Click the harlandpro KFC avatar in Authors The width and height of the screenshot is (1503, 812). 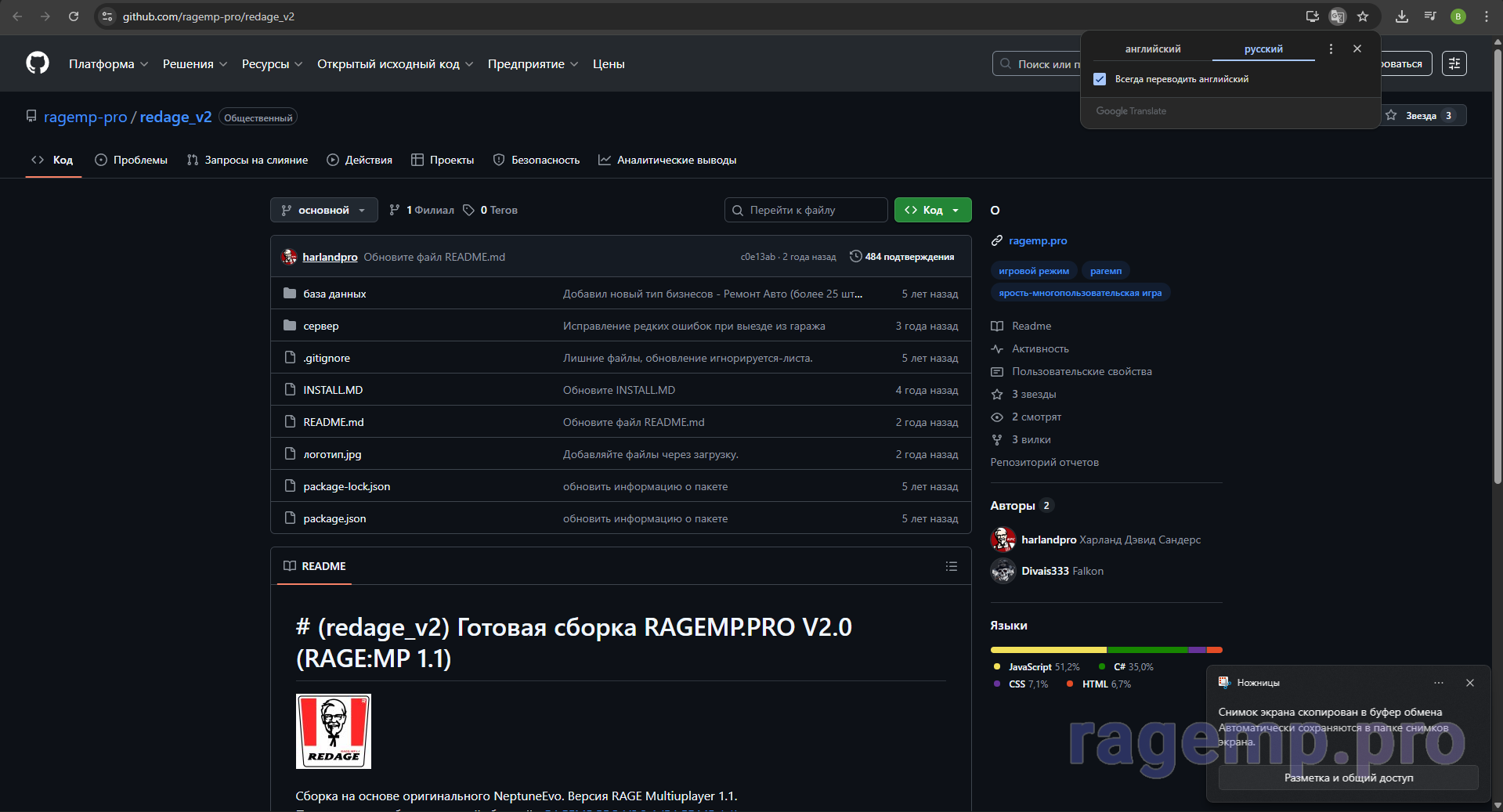[1003, 540]
